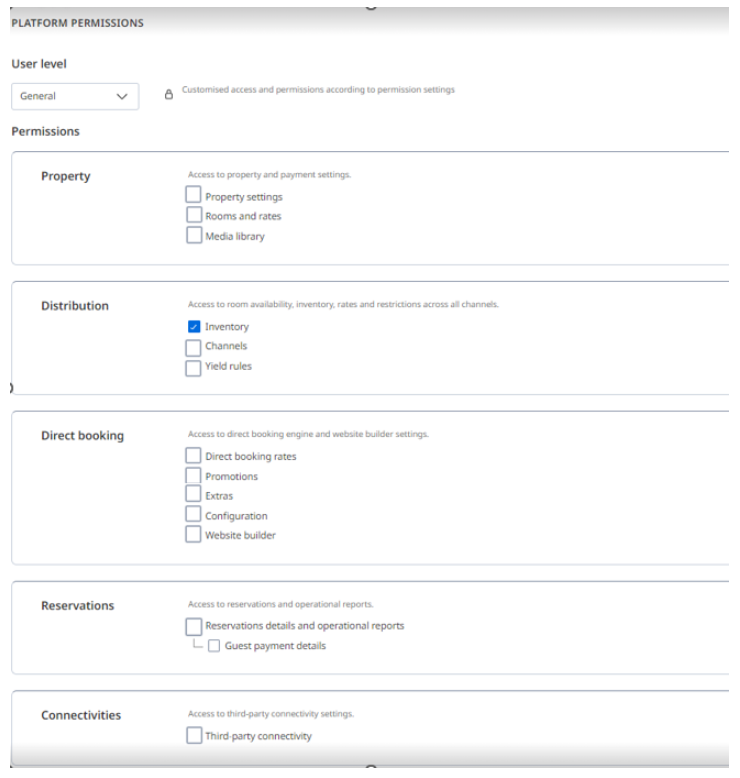Click the Property section heading
This screenshot has width=740, height=778.
click(66, 176)
